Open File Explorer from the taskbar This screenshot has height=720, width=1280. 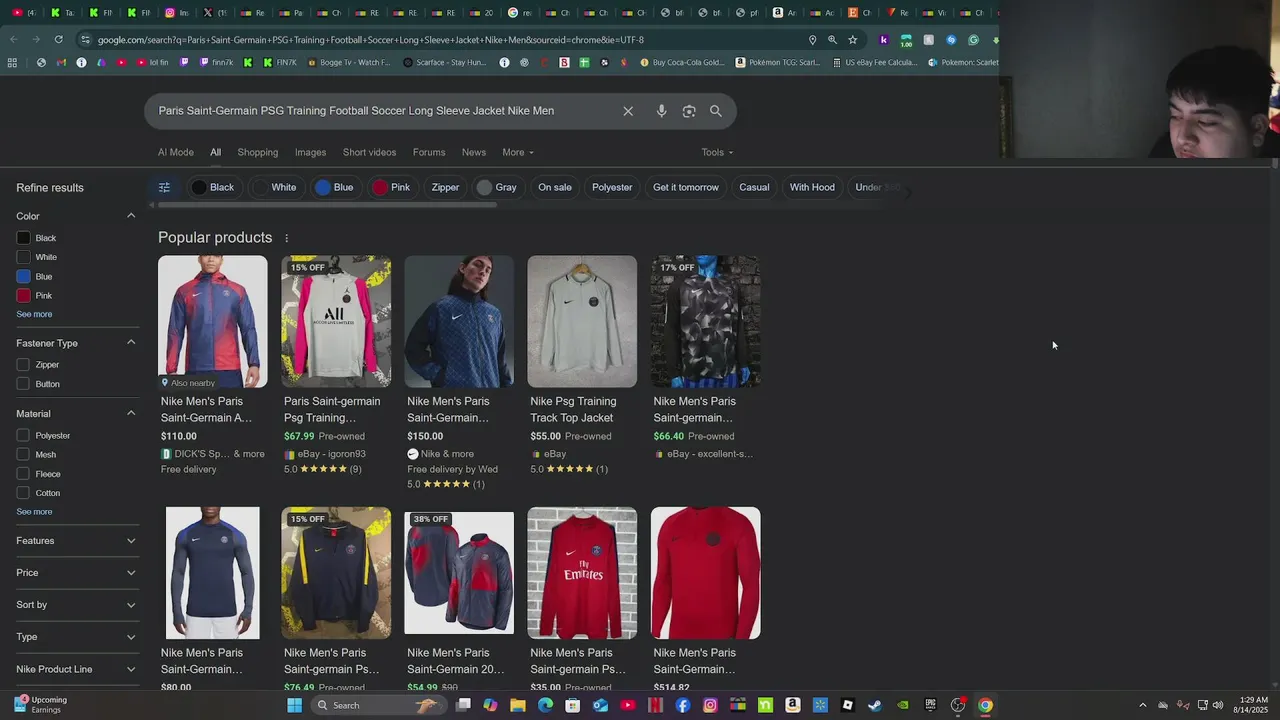[x=517, y=705]
